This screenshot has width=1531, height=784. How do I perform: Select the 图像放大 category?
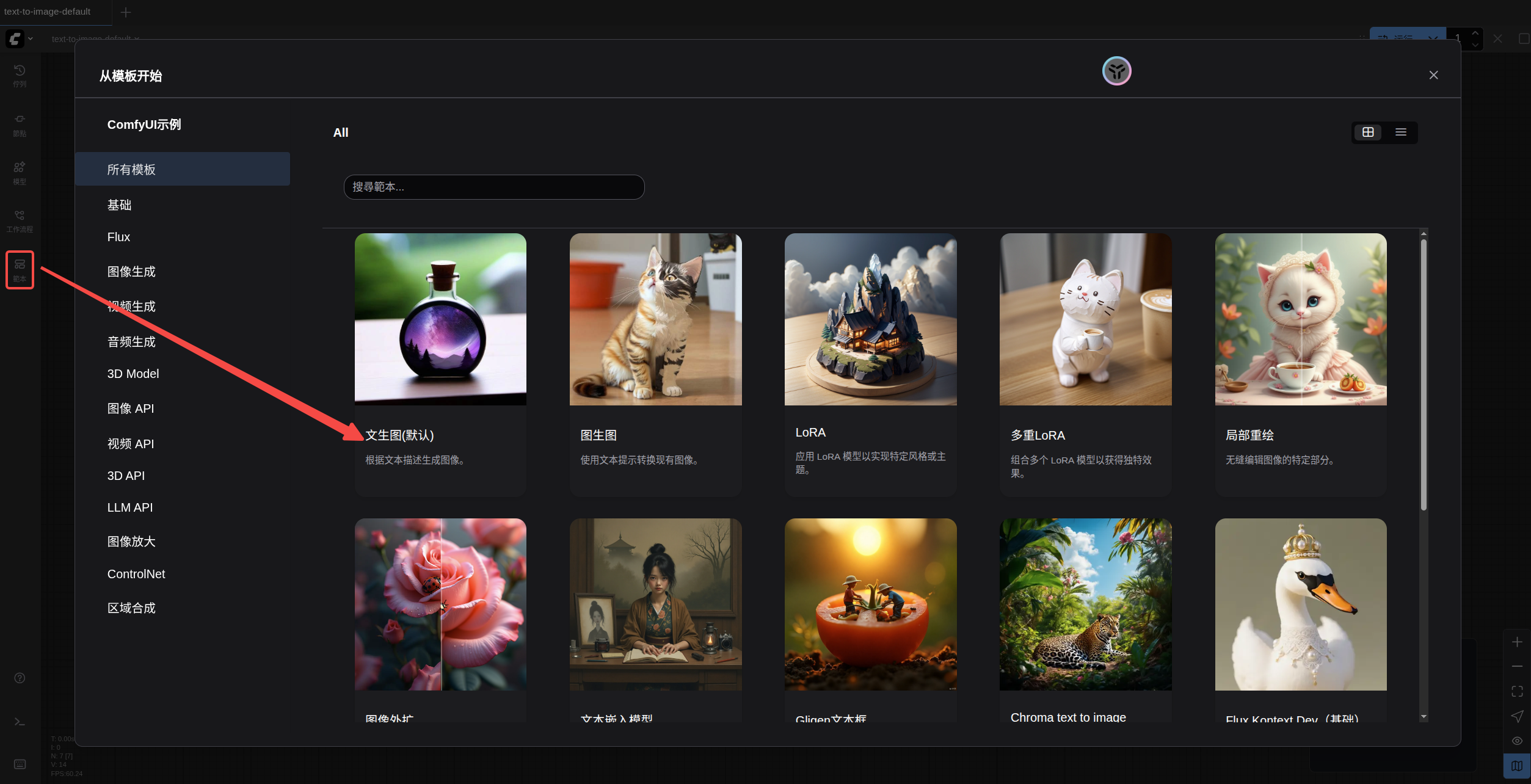[183, 541]
